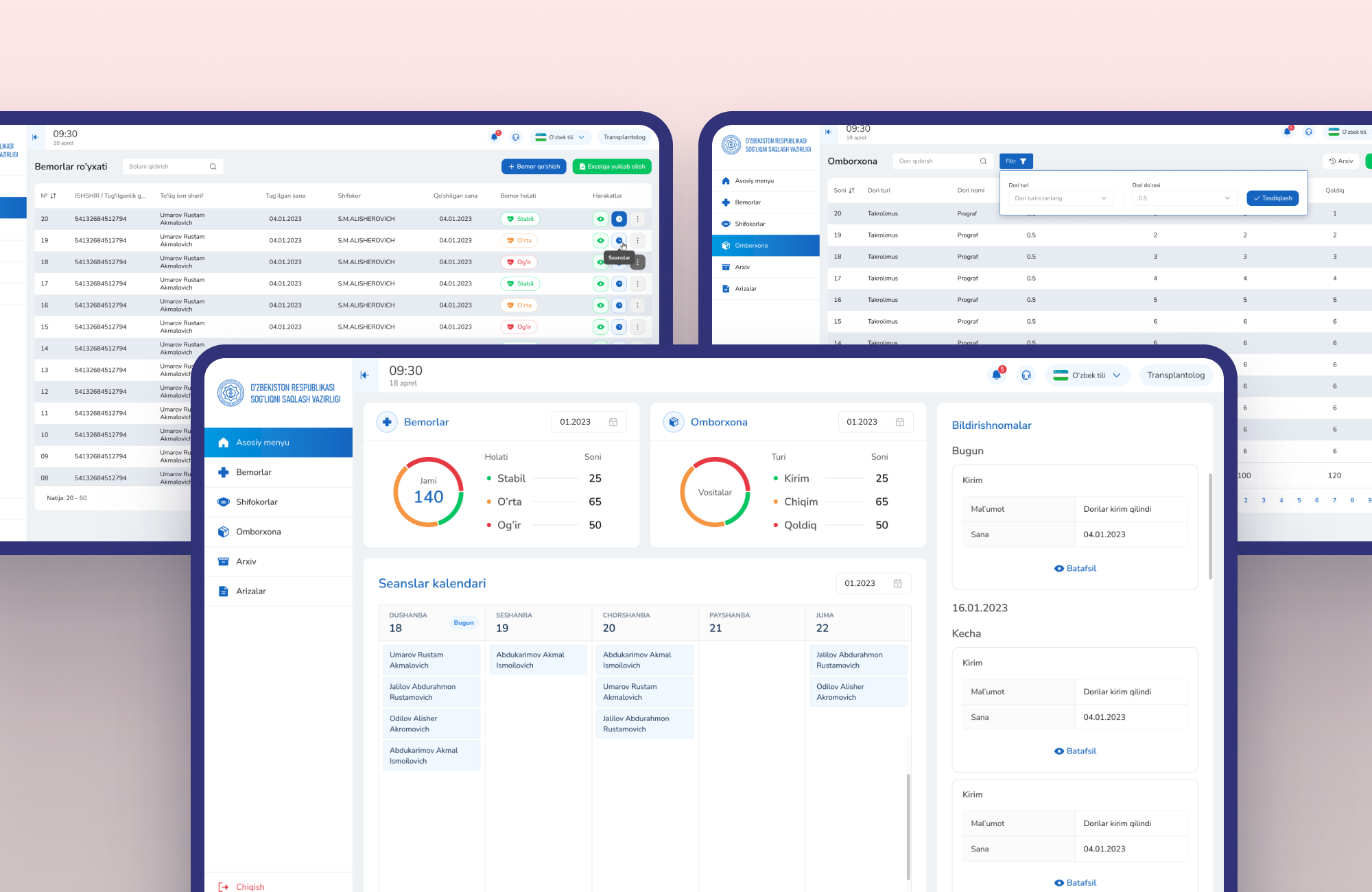This screenshot has width=1372, height=892.
Task: Collapse sidebar using arrow icon beside 09:30
Action: 364,375
